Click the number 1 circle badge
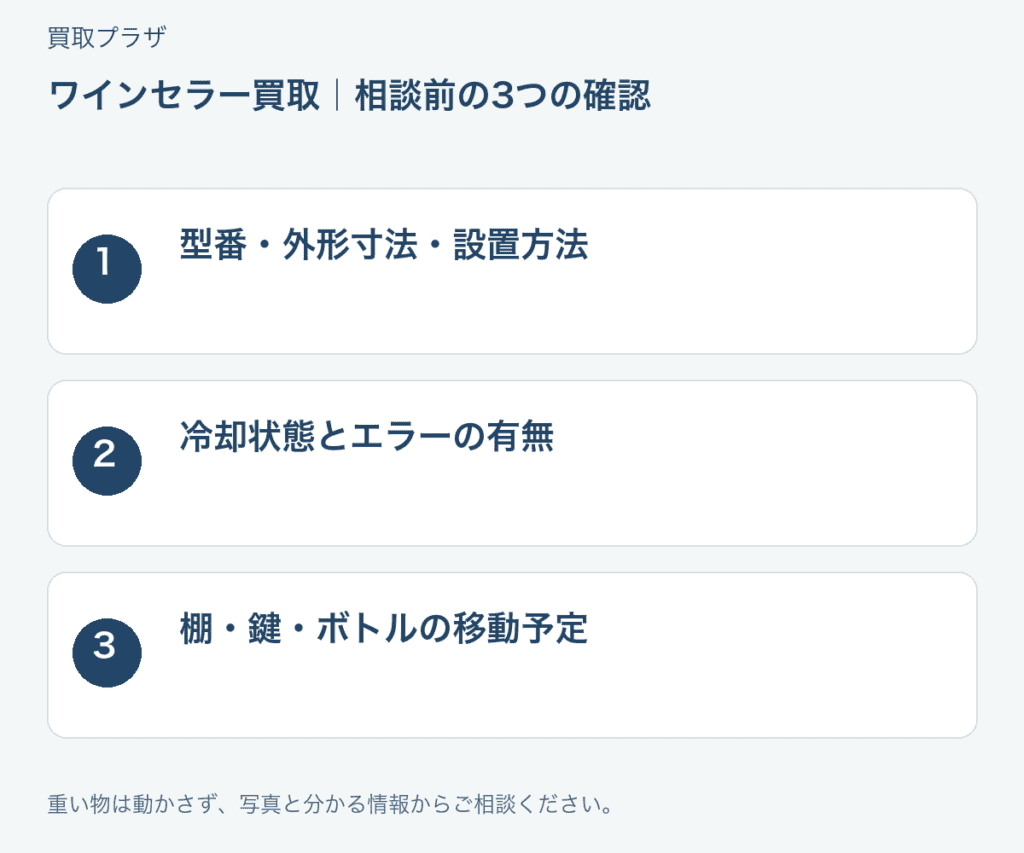The image size is (1024, 853). tap(107, 269)
